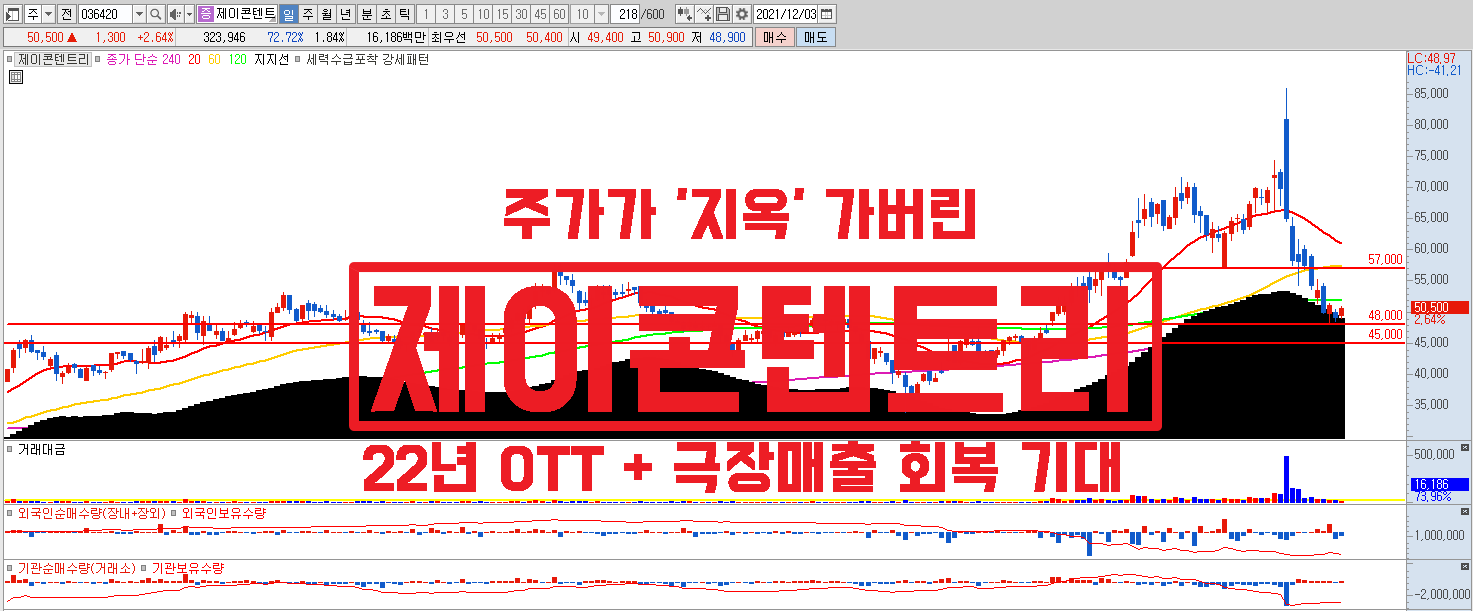Click the 57,000 resistance line label

pyautogui.click(x=1386, y=259)
